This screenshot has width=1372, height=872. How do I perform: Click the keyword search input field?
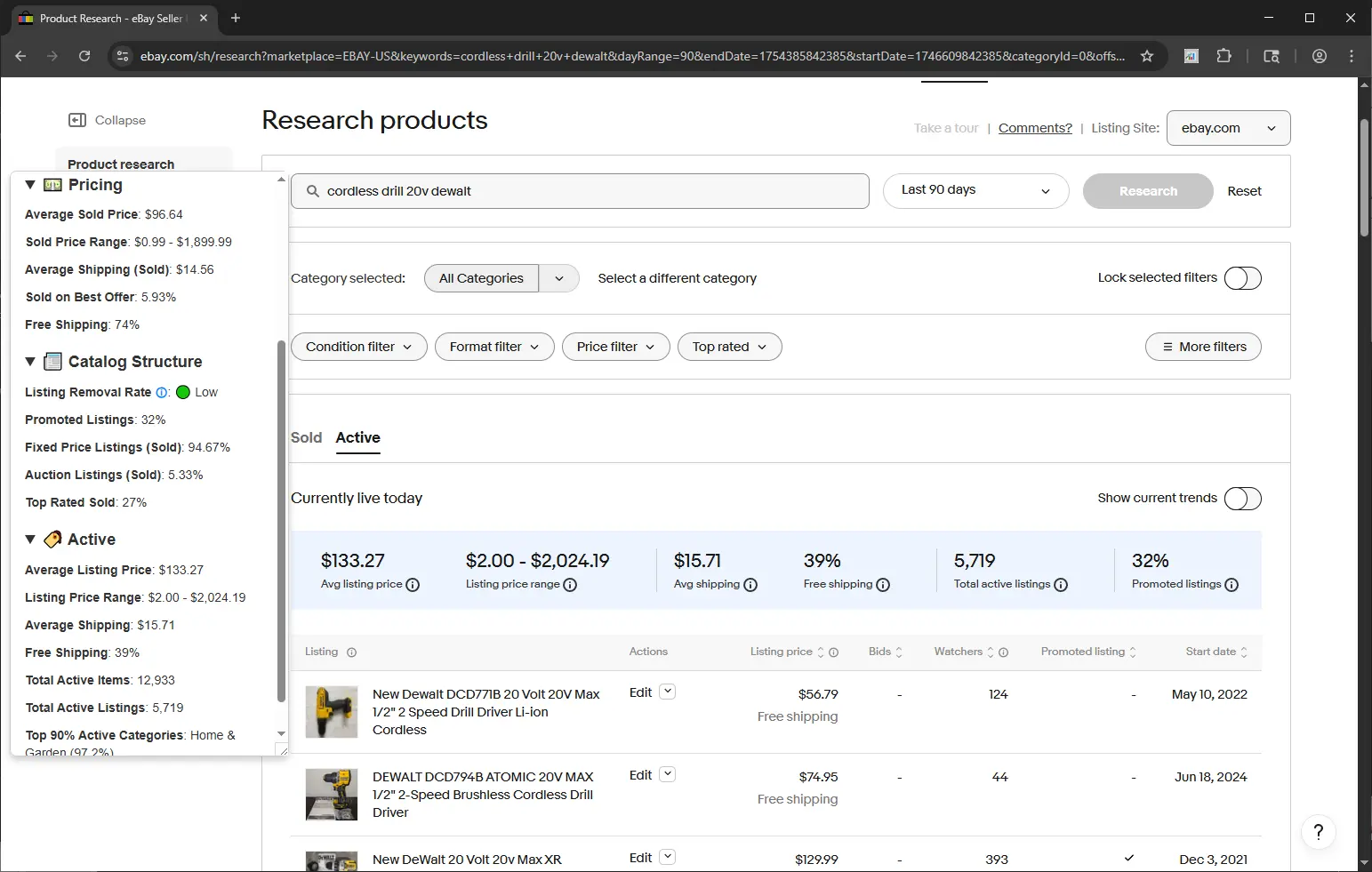point(580,191)
